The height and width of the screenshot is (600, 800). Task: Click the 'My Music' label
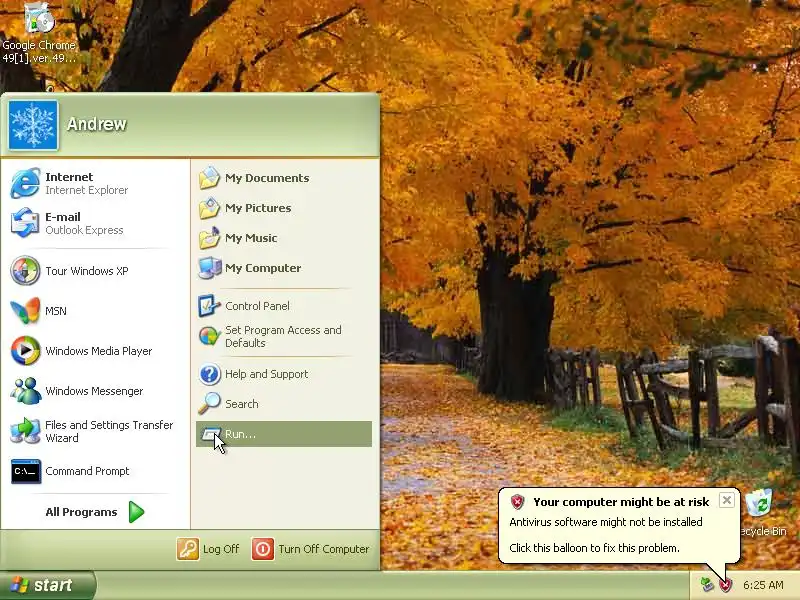[251, 238]
